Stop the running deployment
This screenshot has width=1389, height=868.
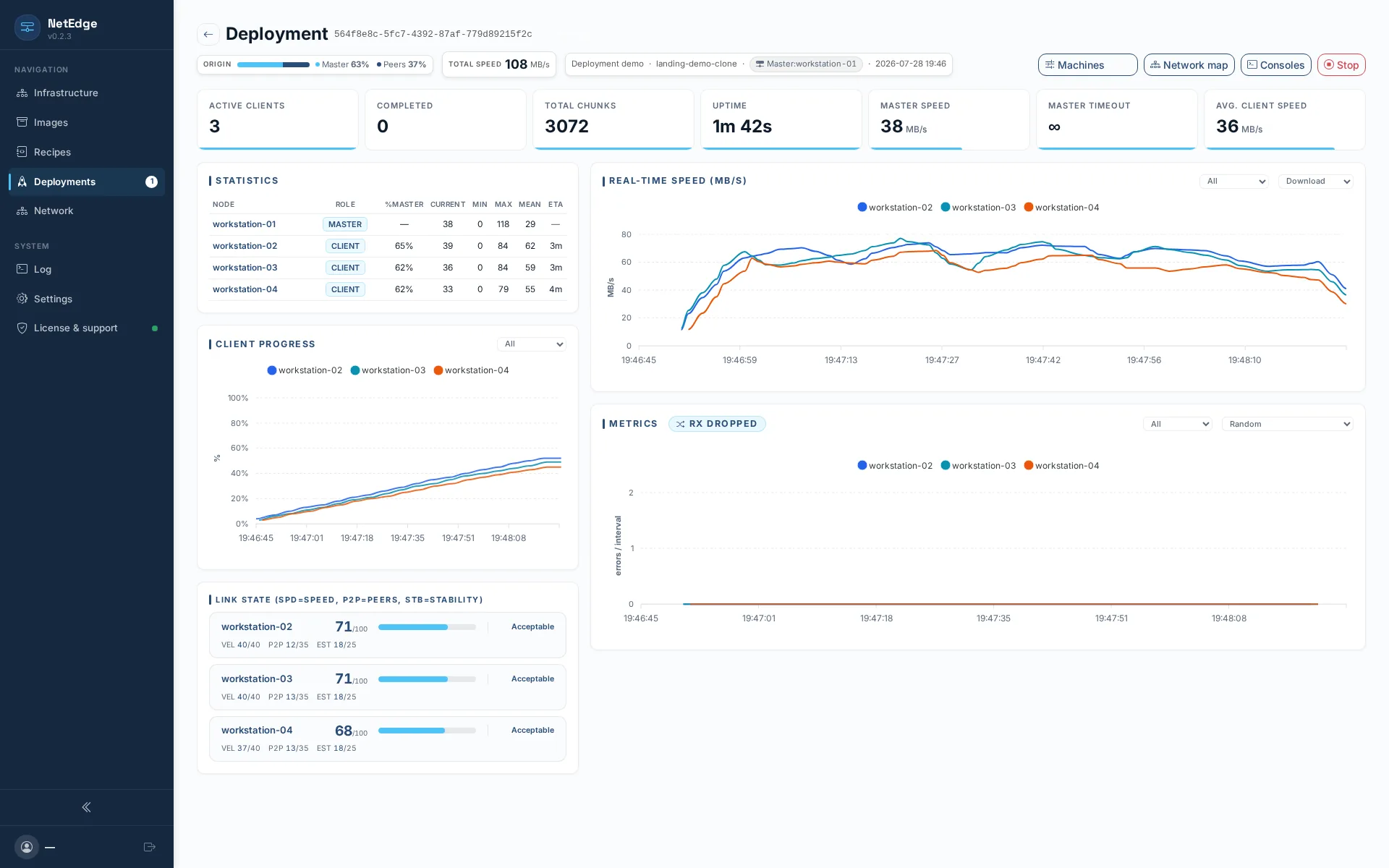[x=1341, y=64]
